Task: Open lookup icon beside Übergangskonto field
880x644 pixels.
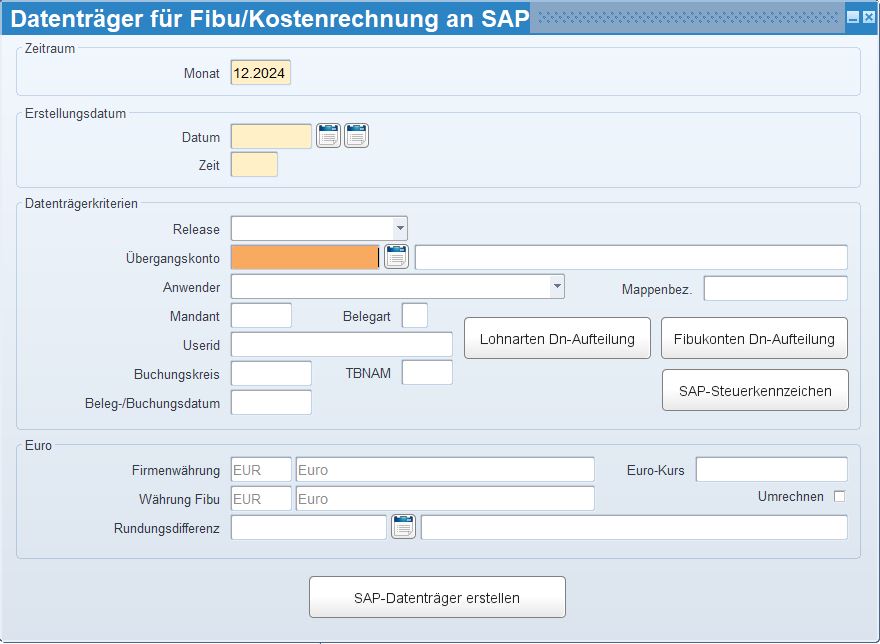Action: (x=396, y=257)
